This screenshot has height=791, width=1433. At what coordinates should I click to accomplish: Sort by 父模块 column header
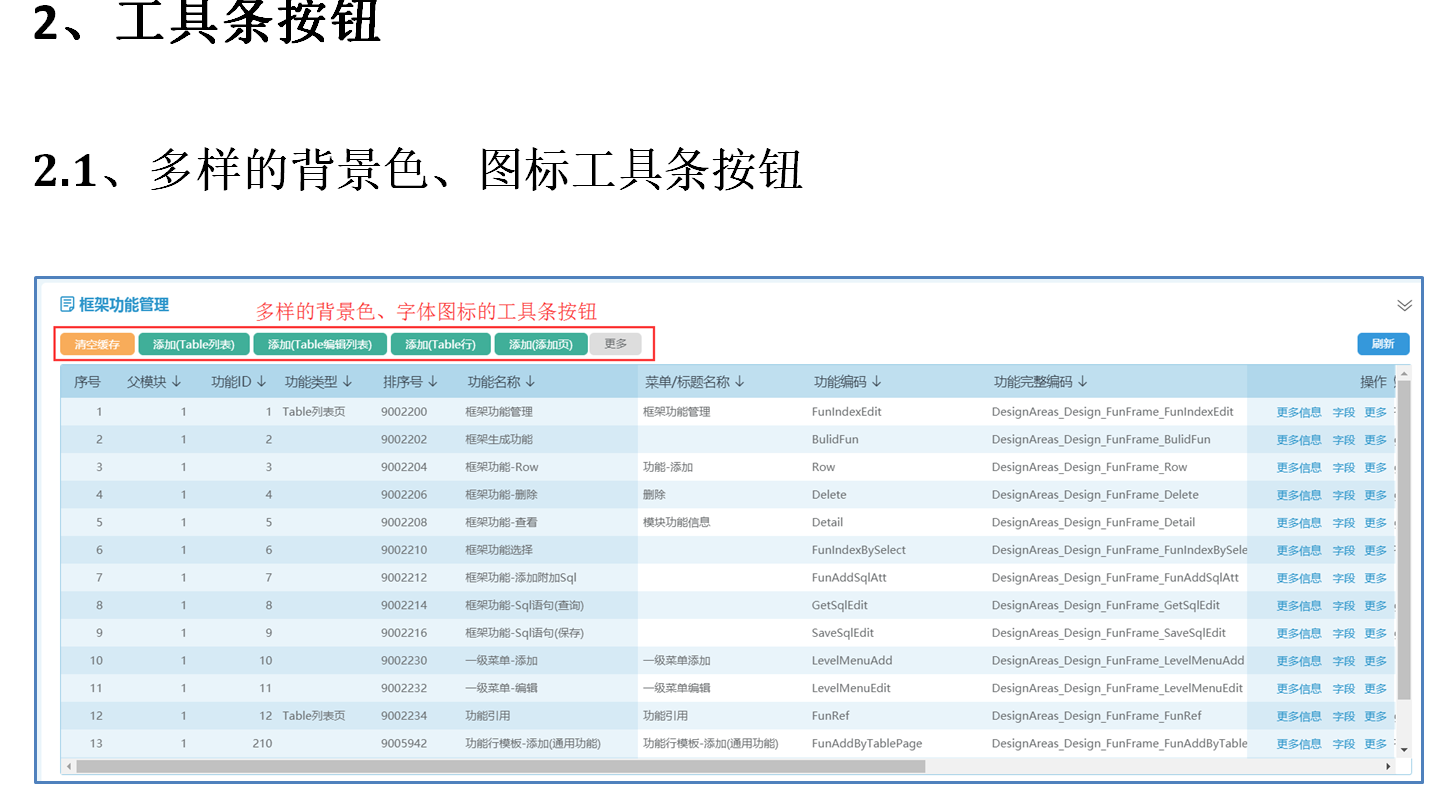point(154,381)
